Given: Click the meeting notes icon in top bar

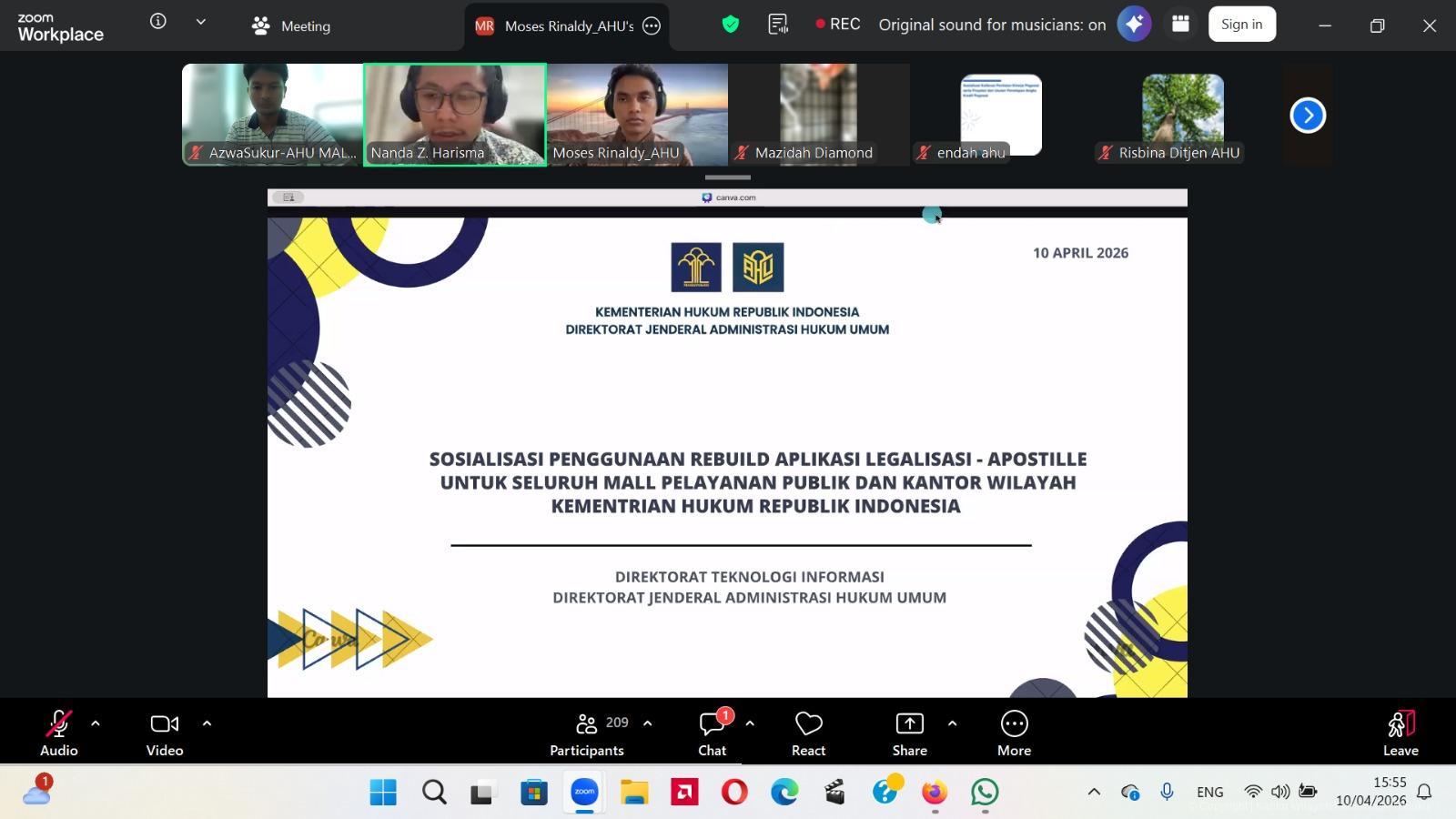Looking at the screenshot, I should pyautogui.click(x=778, y=25).
